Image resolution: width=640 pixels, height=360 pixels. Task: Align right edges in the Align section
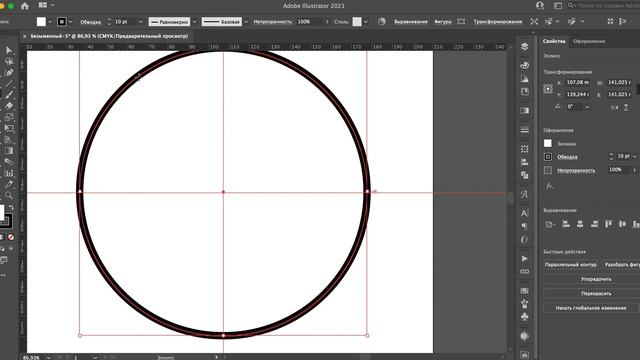point(594,224)
